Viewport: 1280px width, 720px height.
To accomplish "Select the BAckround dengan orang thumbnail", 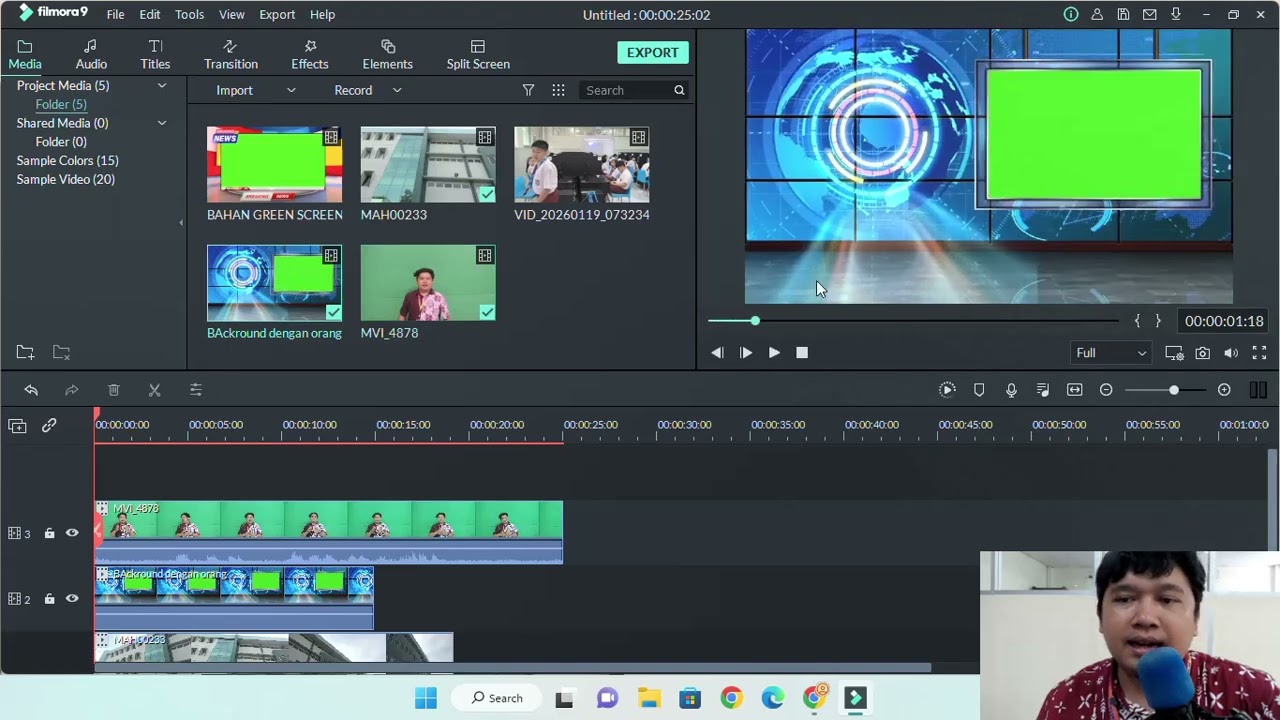I will click(274, 283).
